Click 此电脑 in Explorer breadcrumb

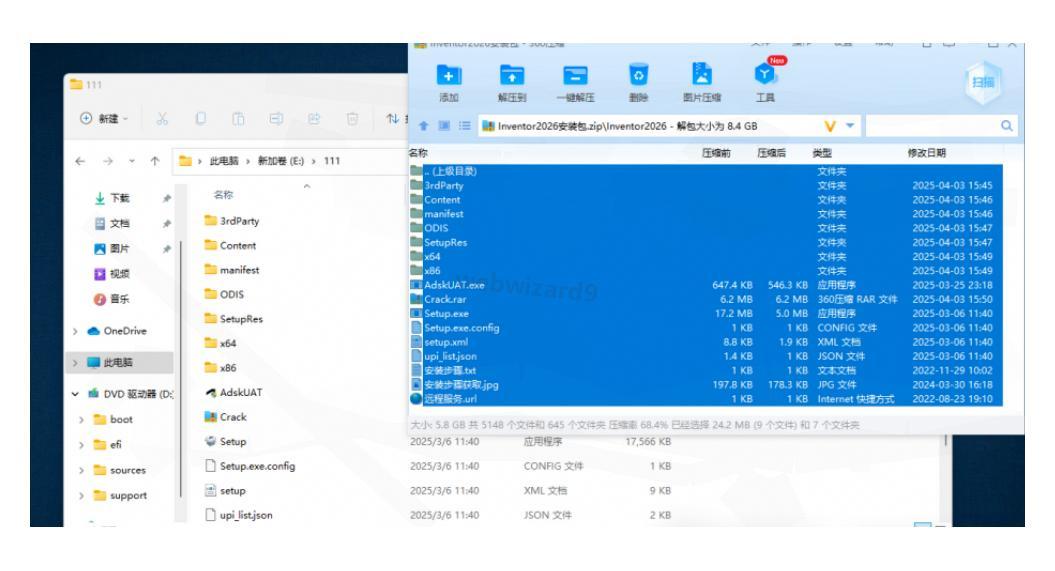tap(224, 161)
